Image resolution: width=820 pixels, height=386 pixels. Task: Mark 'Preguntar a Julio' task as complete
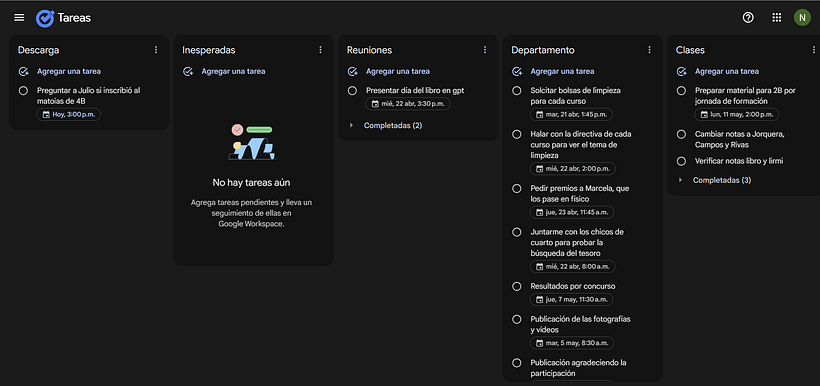tap(23, 90)
